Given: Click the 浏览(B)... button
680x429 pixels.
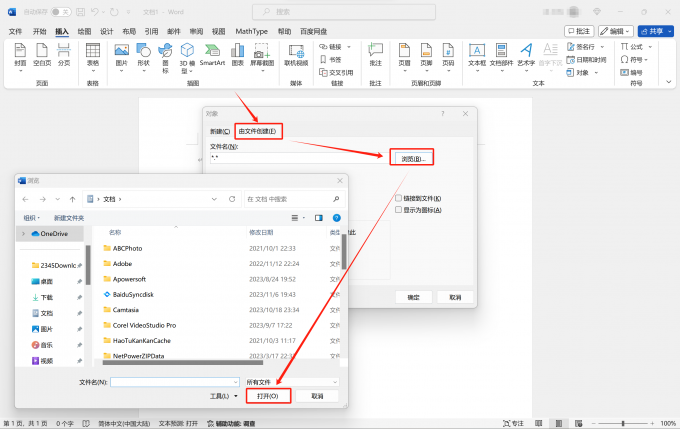Looking at the screenshot, I should coord(413,158).
